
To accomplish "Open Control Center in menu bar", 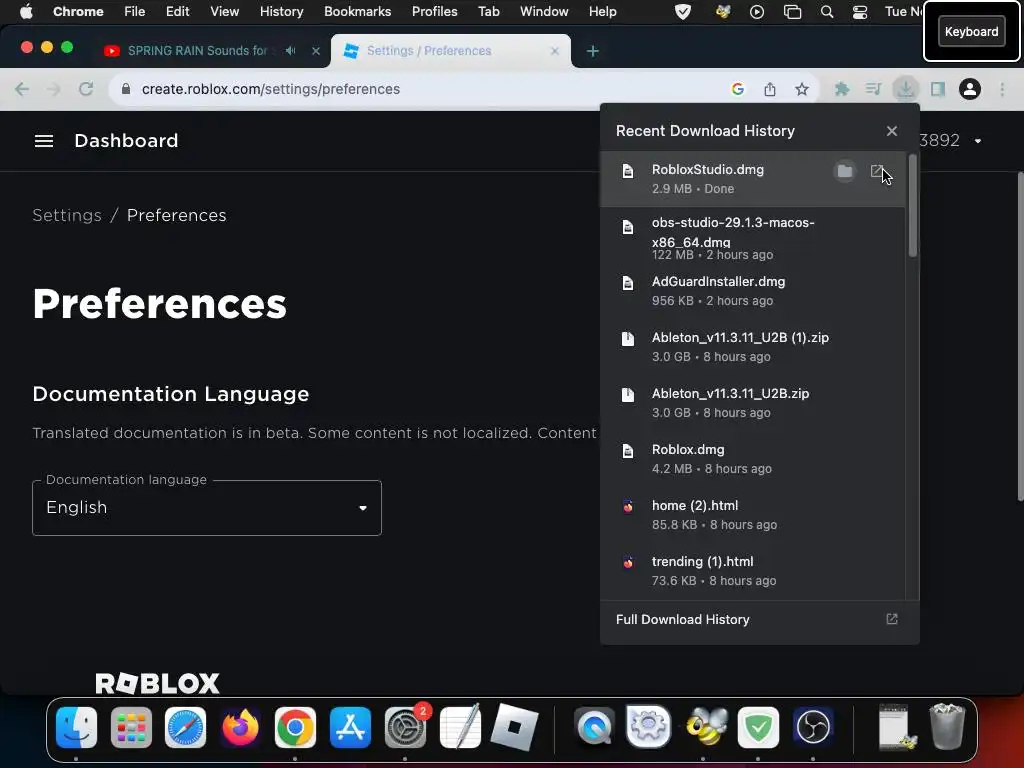I will tap(859, 12).
